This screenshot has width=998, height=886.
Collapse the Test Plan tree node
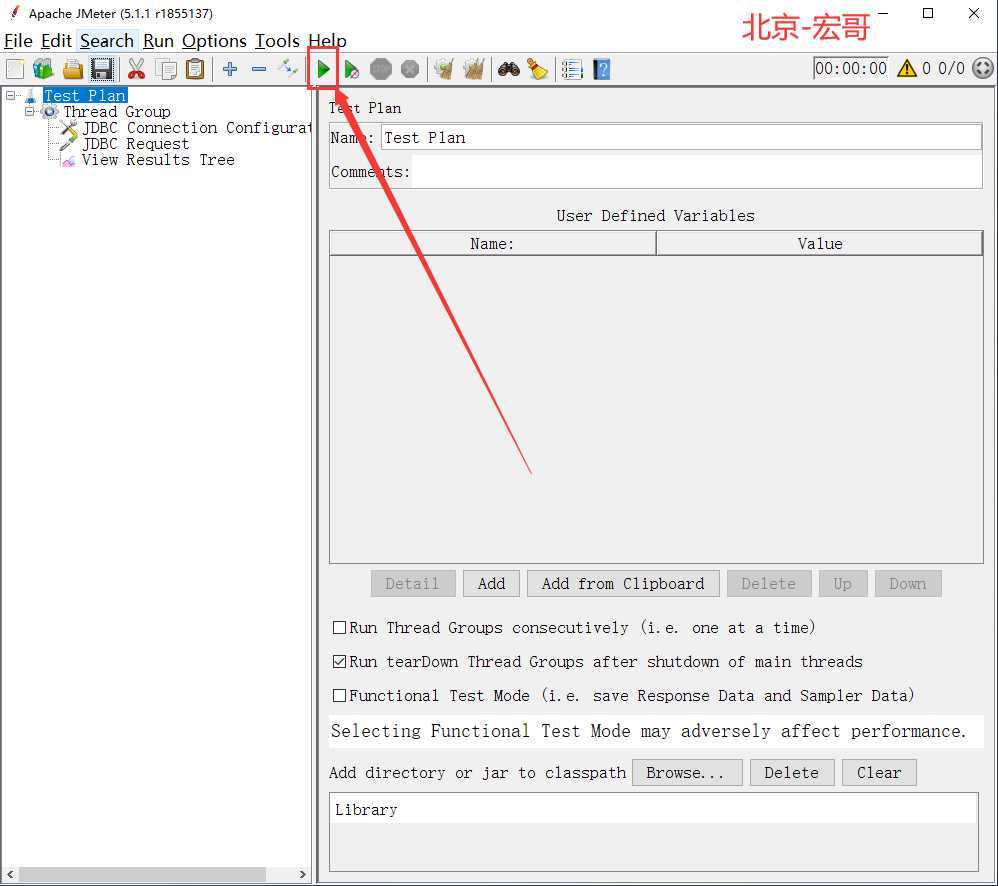10,95
